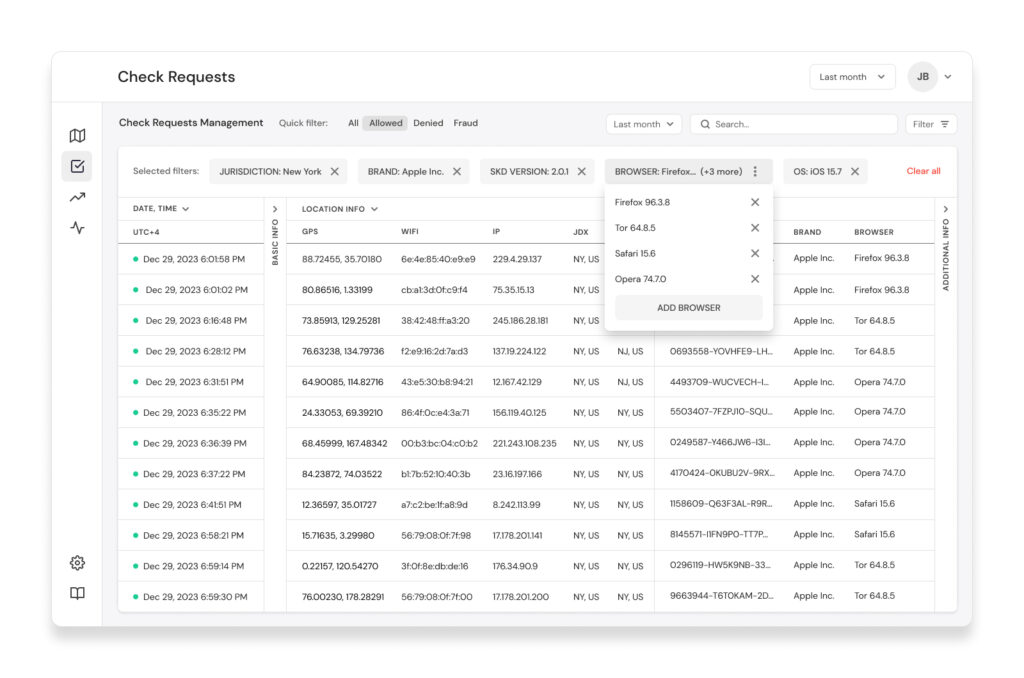Image resolution: width=1024 pixels, height=678 pixels.
Task: Click WiFi MAC 3f:0f:8e:db:de:16
Action: pyautogui.click(x=434, y=566)
